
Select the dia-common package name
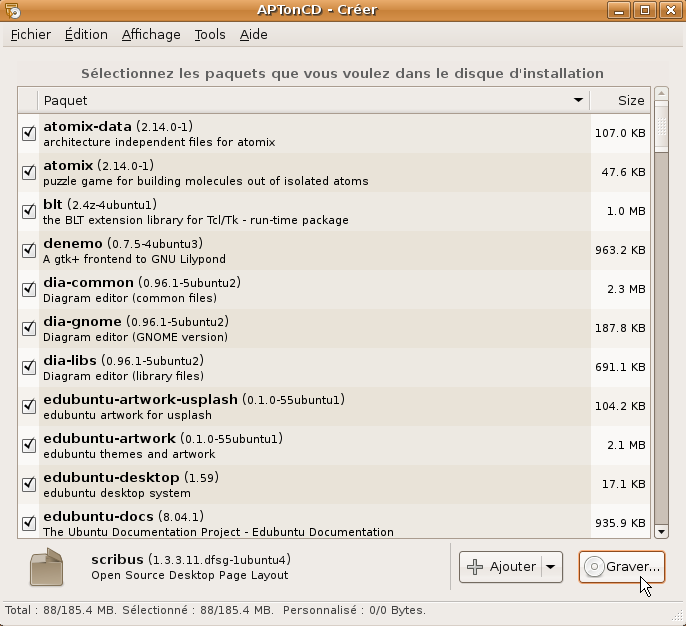(88, 283)
